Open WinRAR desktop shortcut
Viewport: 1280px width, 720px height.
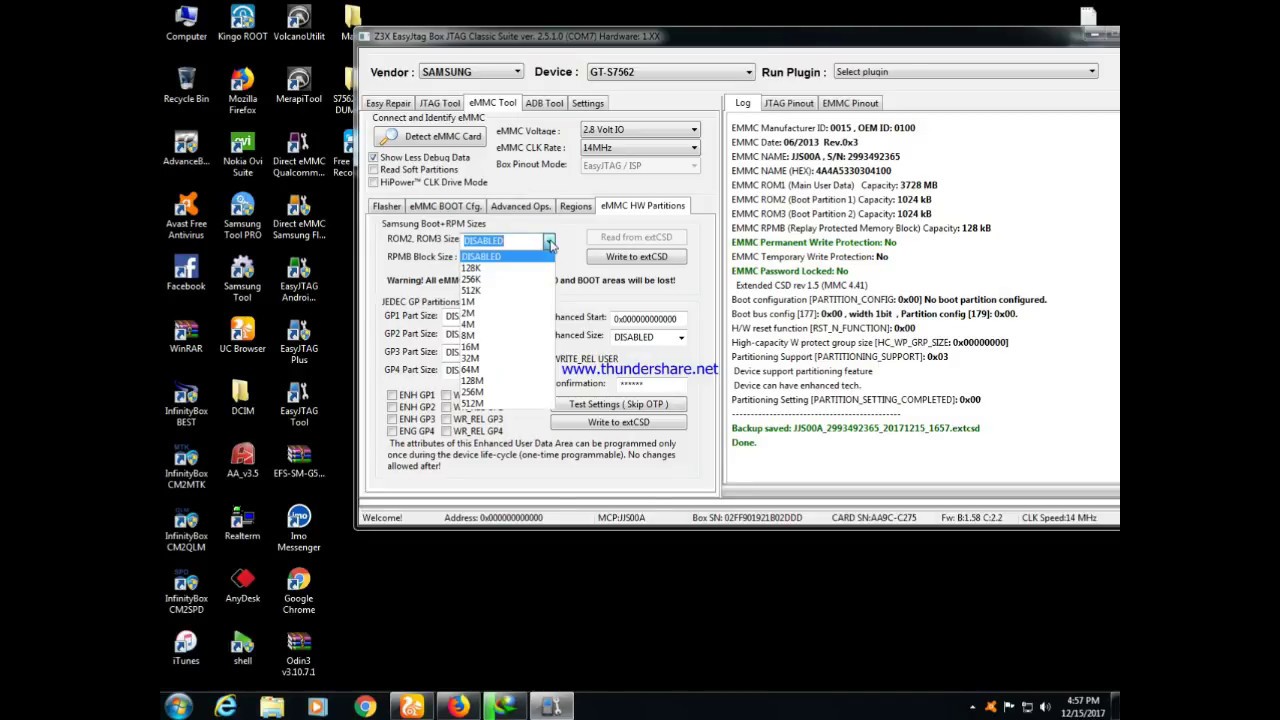tap(186, 336)
